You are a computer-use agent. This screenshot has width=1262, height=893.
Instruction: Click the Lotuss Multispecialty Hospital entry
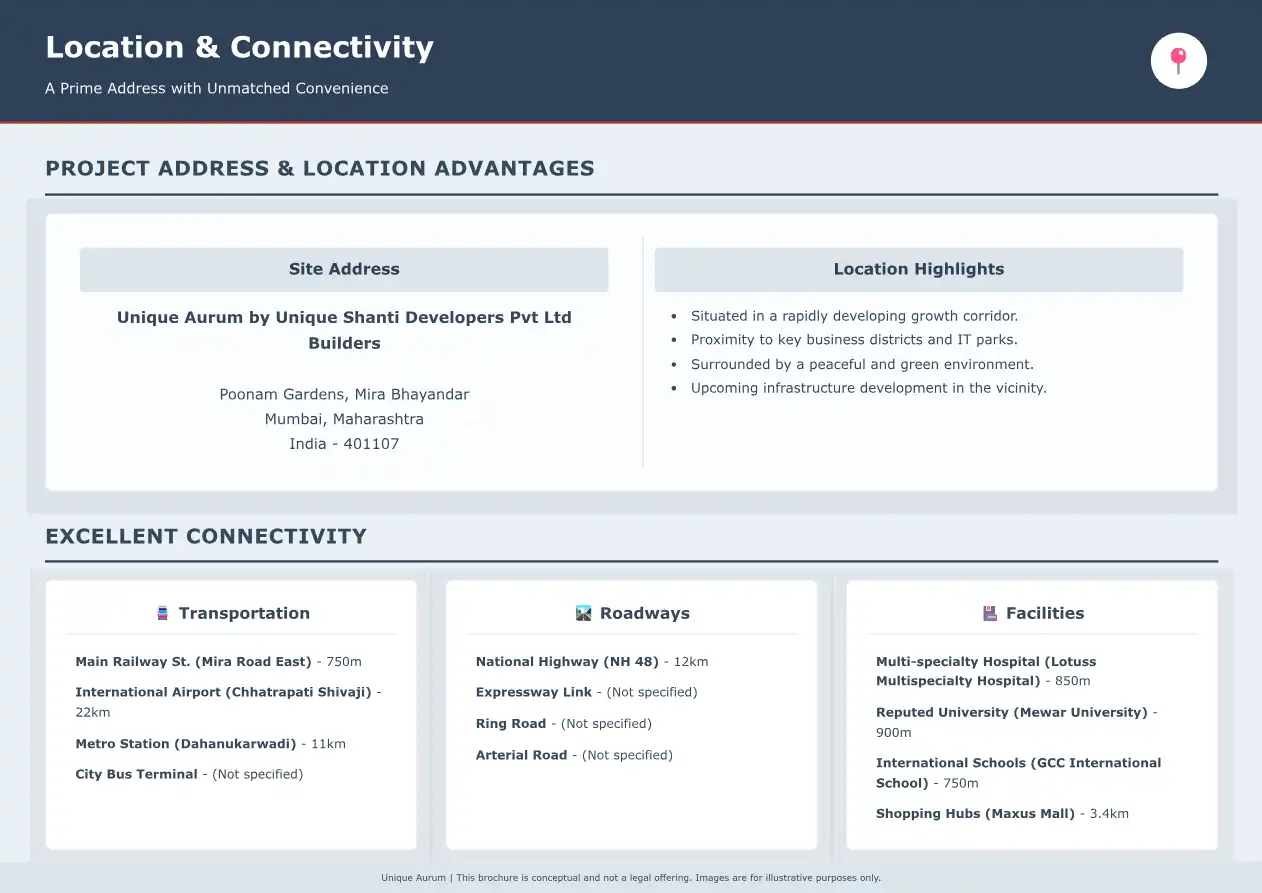click(x=985, y=671)
